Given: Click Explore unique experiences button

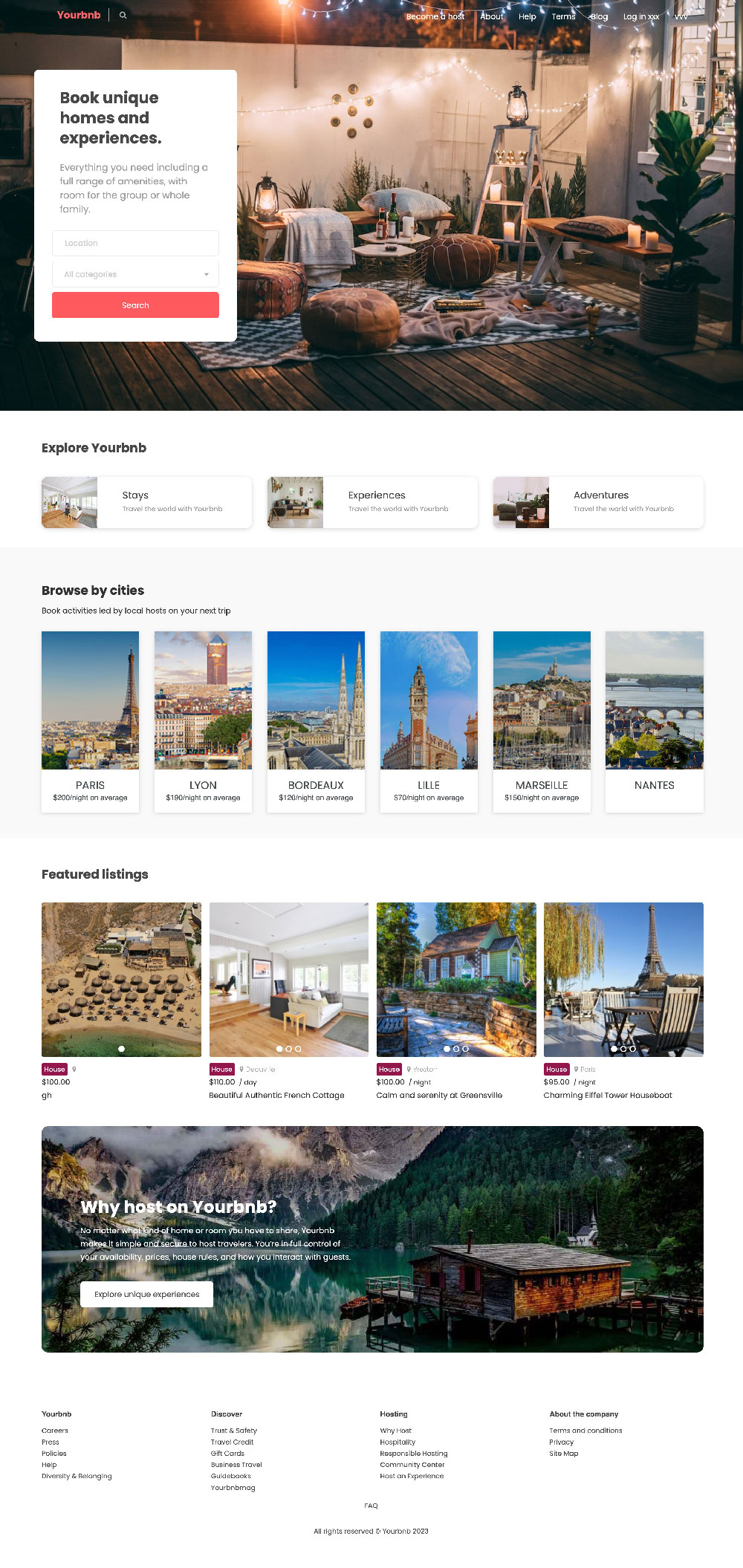Looking at the screenshot, I should 146,1294.
